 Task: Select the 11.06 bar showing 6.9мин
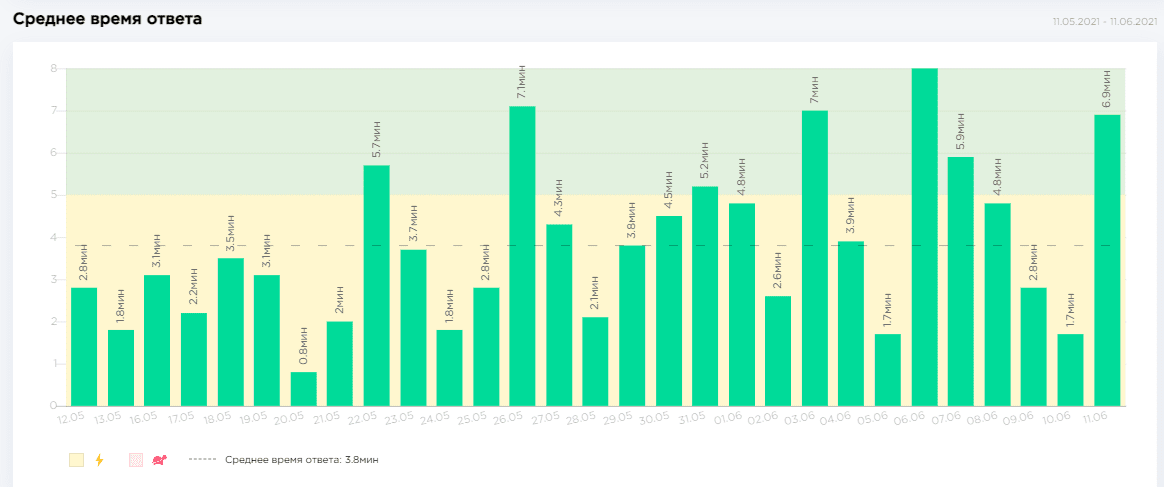(1107, 260)
